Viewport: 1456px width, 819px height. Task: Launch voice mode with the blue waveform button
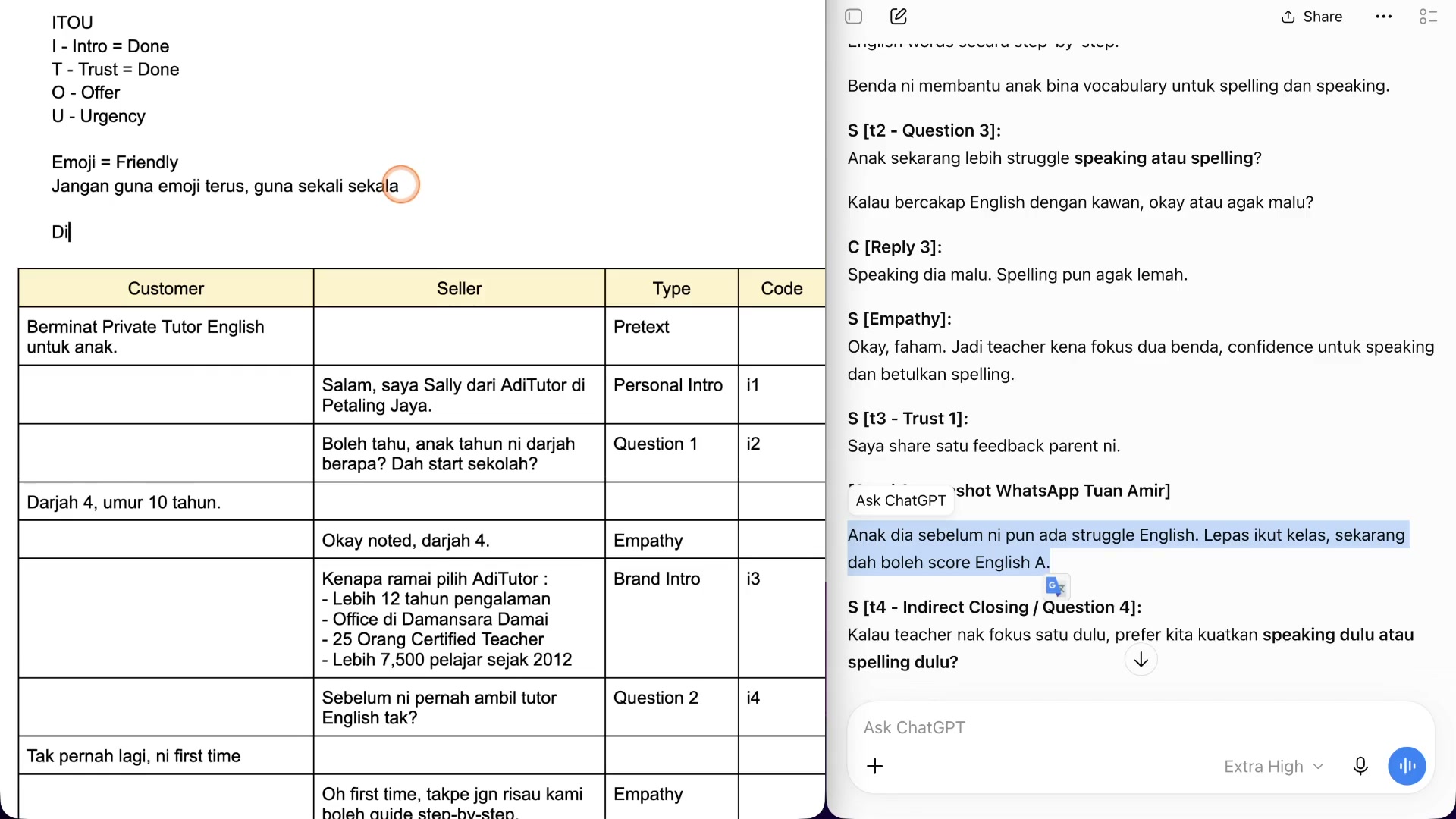pos(1407,767)
